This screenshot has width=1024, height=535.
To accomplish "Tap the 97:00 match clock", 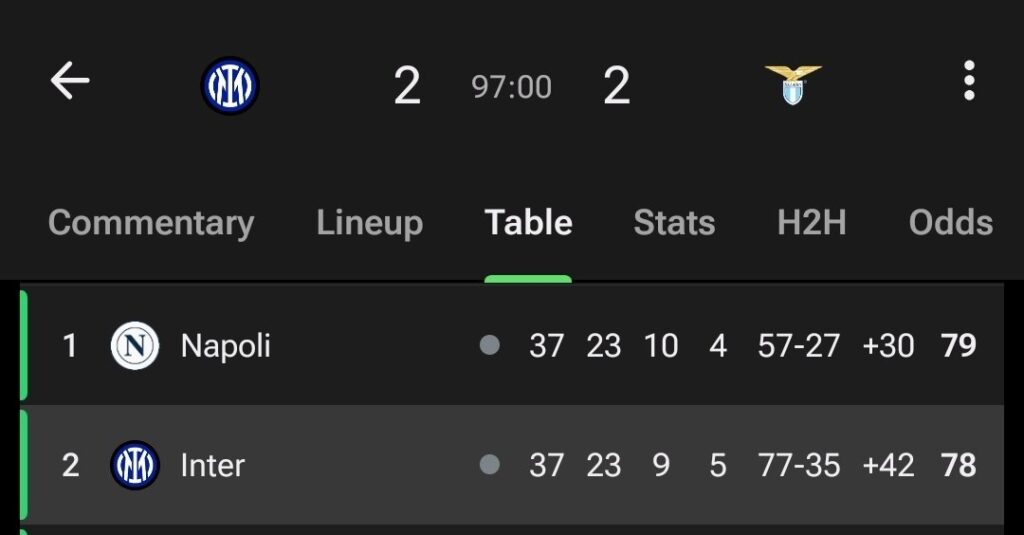I will 511,87.
